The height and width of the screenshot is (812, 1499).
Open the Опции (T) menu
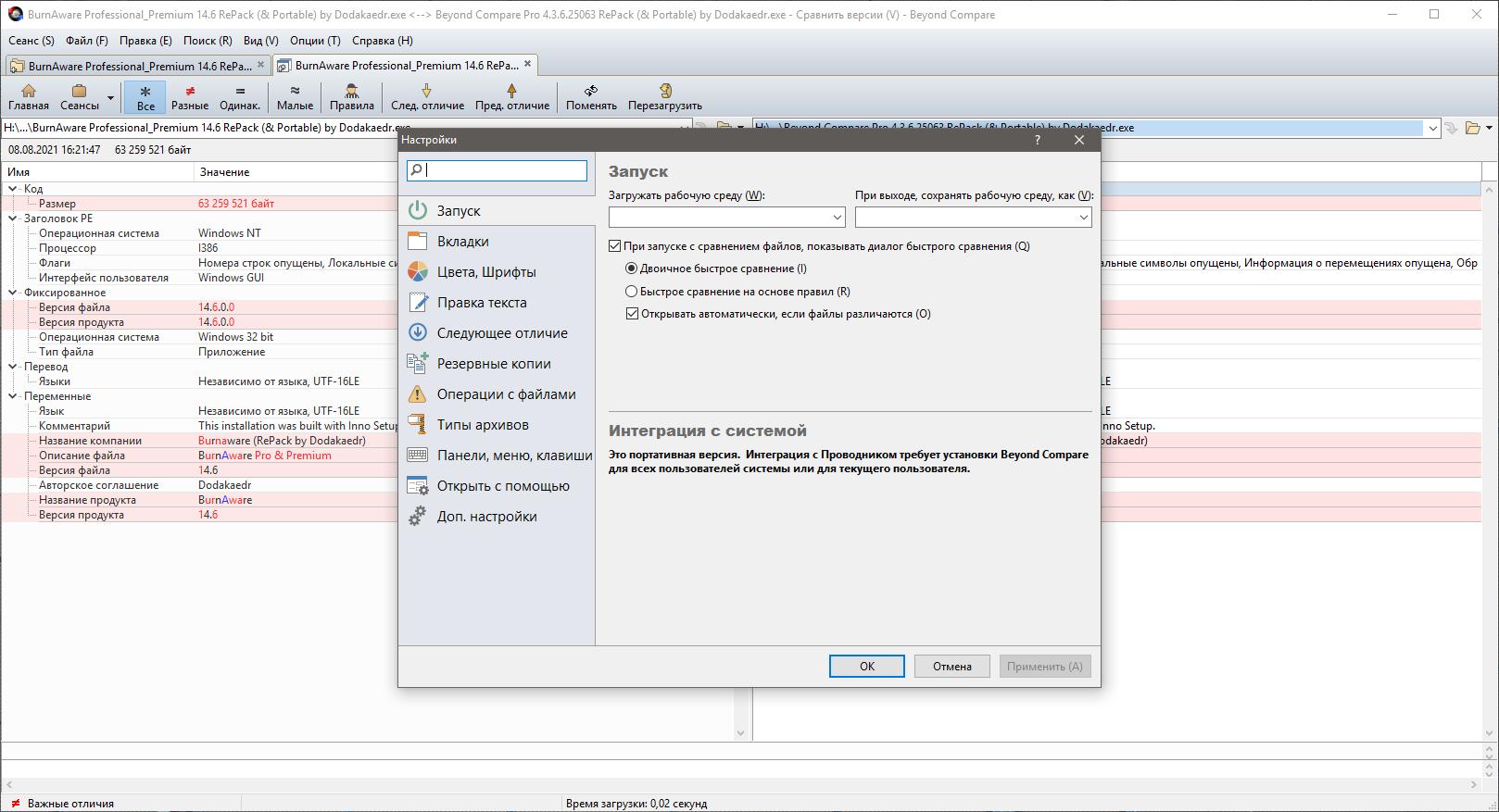pyautogui.click(x=315, y=41)
